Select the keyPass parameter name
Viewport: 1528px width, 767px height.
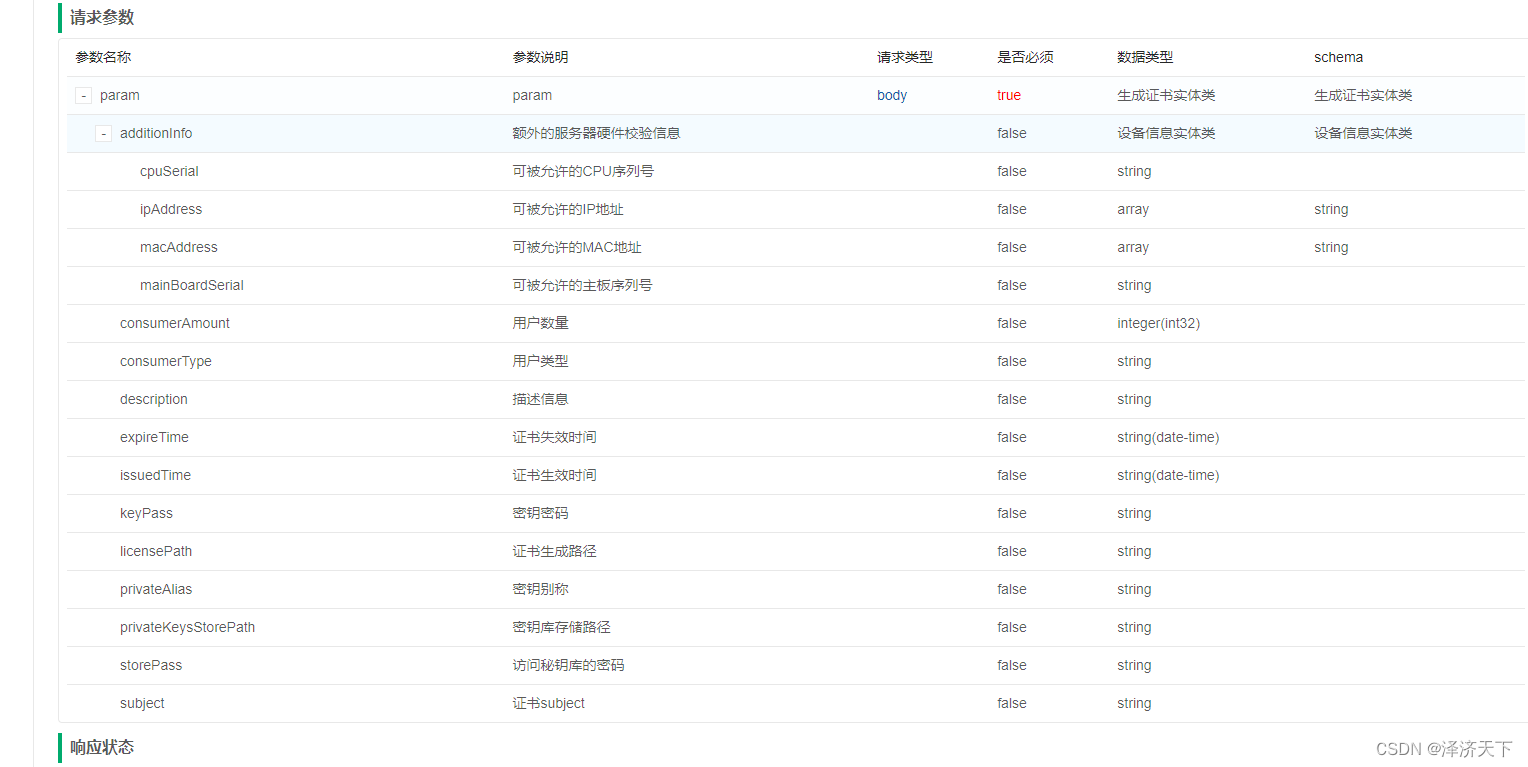coord(146,514)
